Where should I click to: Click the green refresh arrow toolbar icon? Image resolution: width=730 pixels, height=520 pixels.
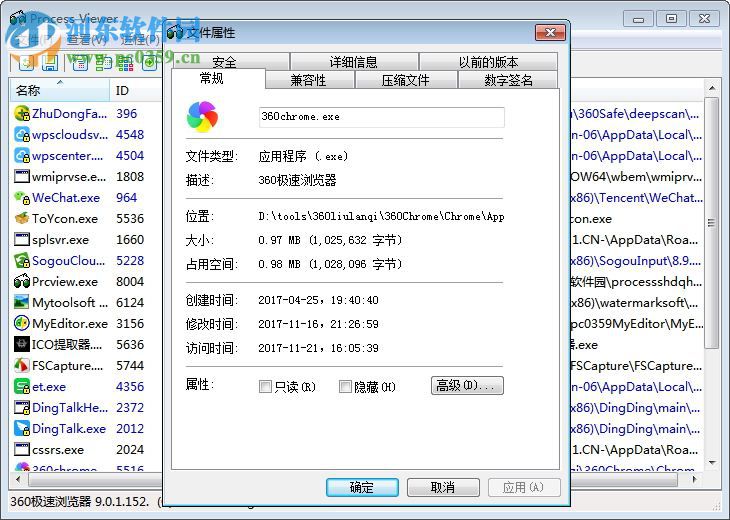[27, 62]
